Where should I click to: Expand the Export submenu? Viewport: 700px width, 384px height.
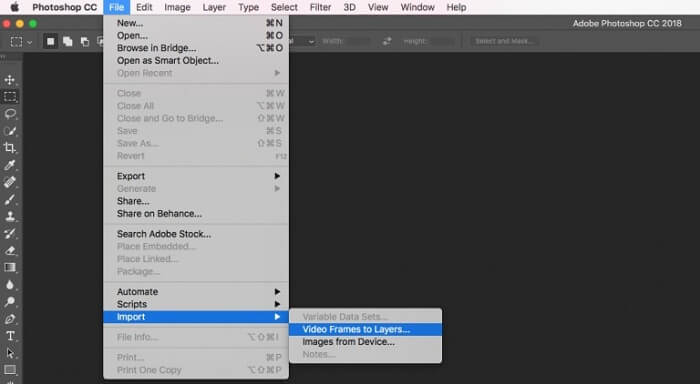point(196,176)
